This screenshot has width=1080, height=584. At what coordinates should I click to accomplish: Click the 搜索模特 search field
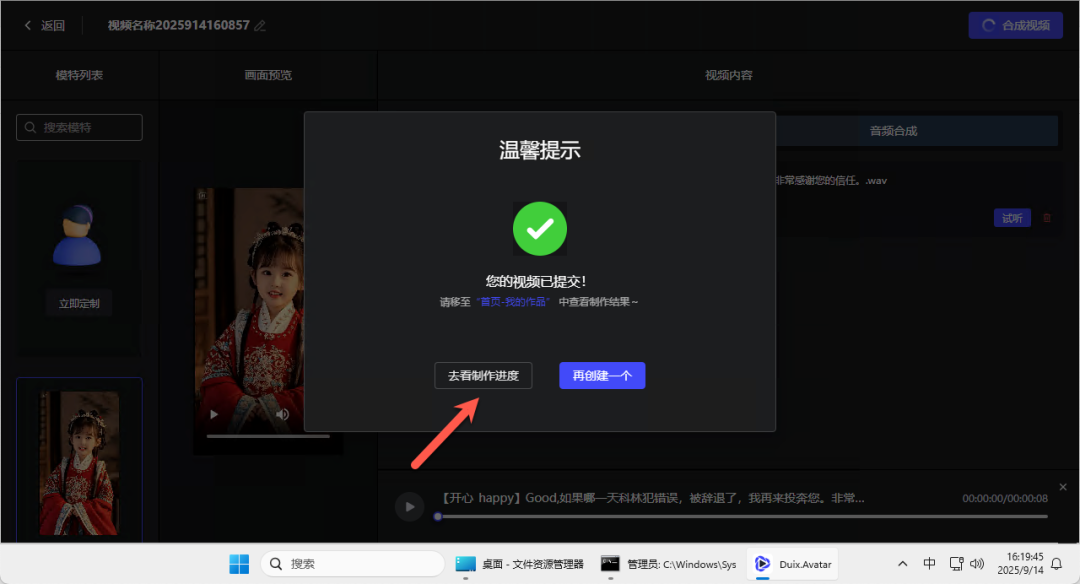coord(79,128)
